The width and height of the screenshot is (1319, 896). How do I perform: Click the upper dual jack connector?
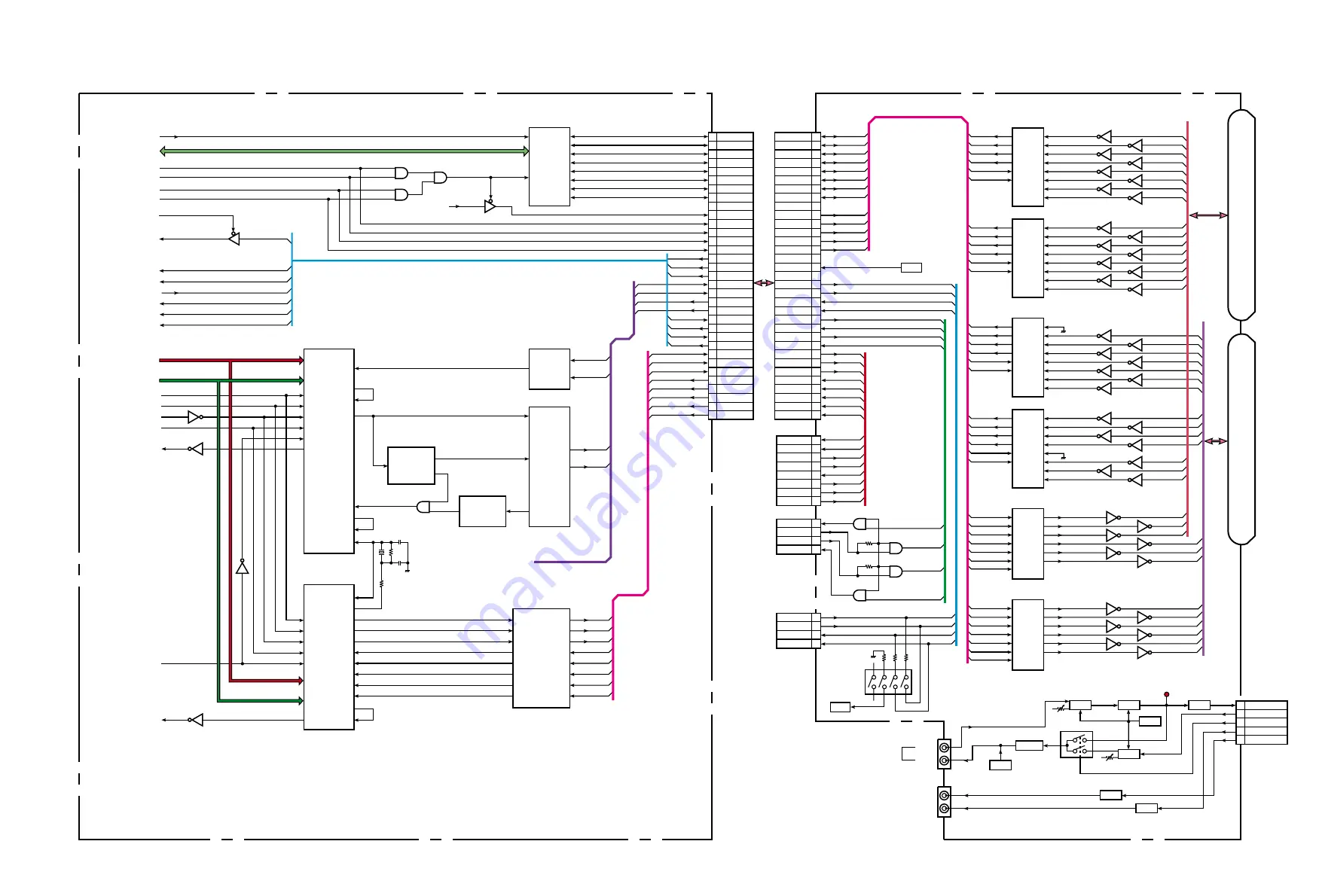[944, 754]
